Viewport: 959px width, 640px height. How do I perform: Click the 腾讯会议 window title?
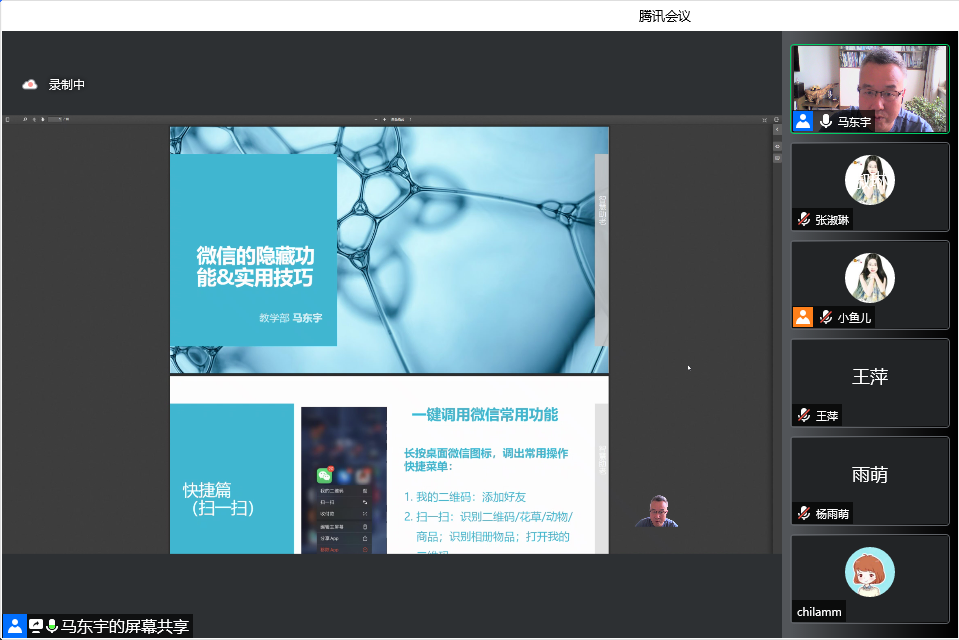pos(664,16)
